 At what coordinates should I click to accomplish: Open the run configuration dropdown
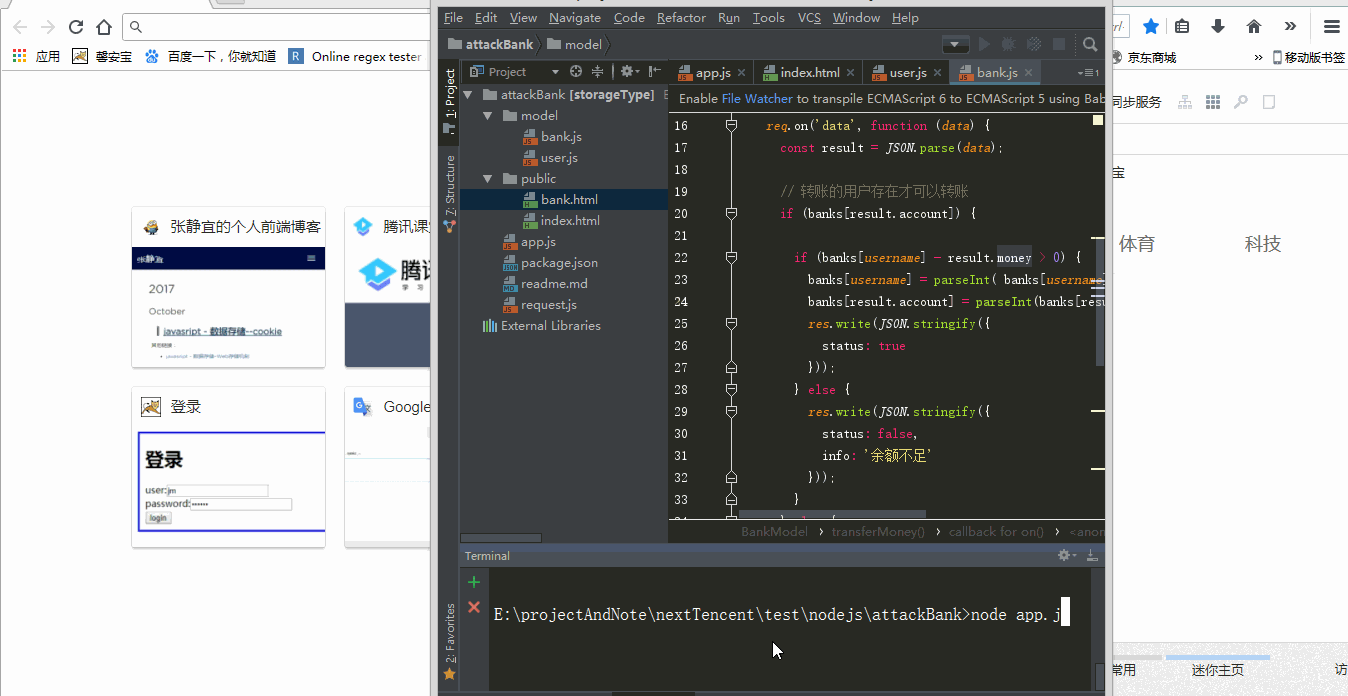pos(956,45)
